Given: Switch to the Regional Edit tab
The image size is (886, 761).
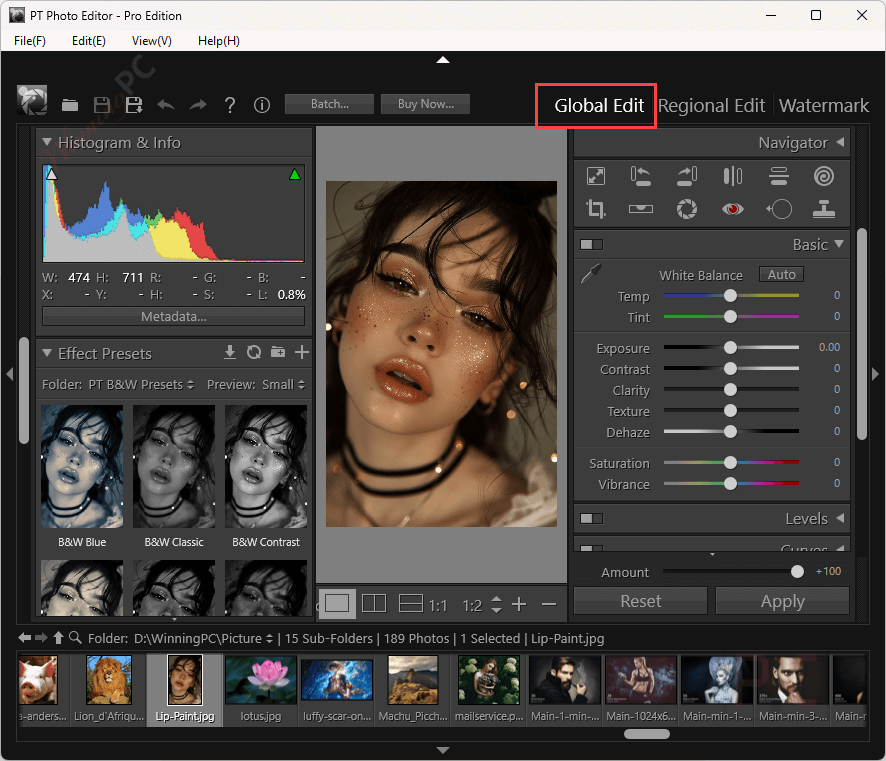Looking at the screenshot, I should (x=711, y=106).
